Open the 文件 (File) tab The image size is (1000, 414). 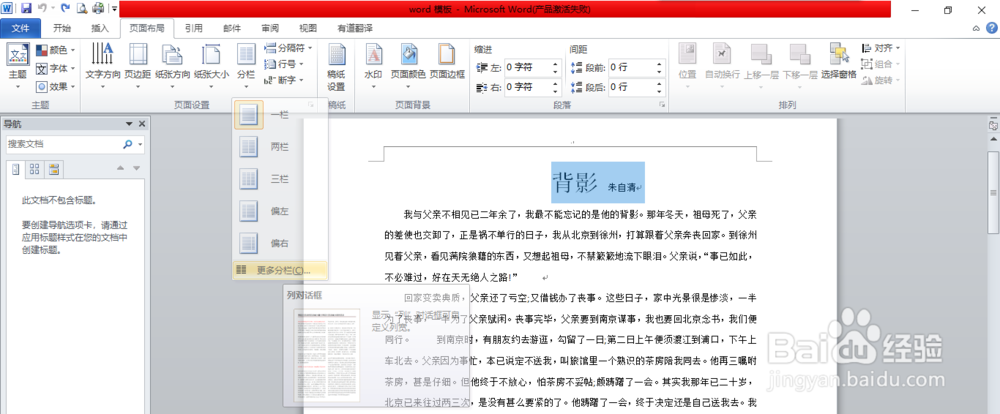(x=20, y=28)
